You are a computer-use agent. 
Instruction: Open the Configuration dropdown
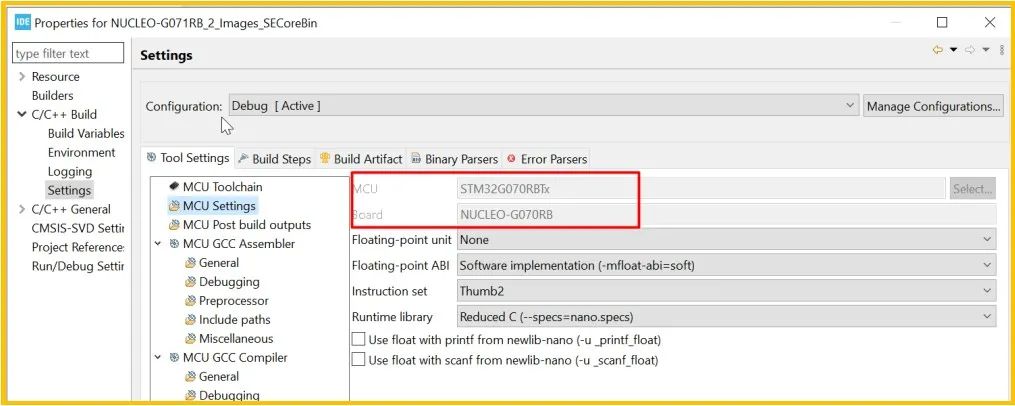(x=544, y=106)
